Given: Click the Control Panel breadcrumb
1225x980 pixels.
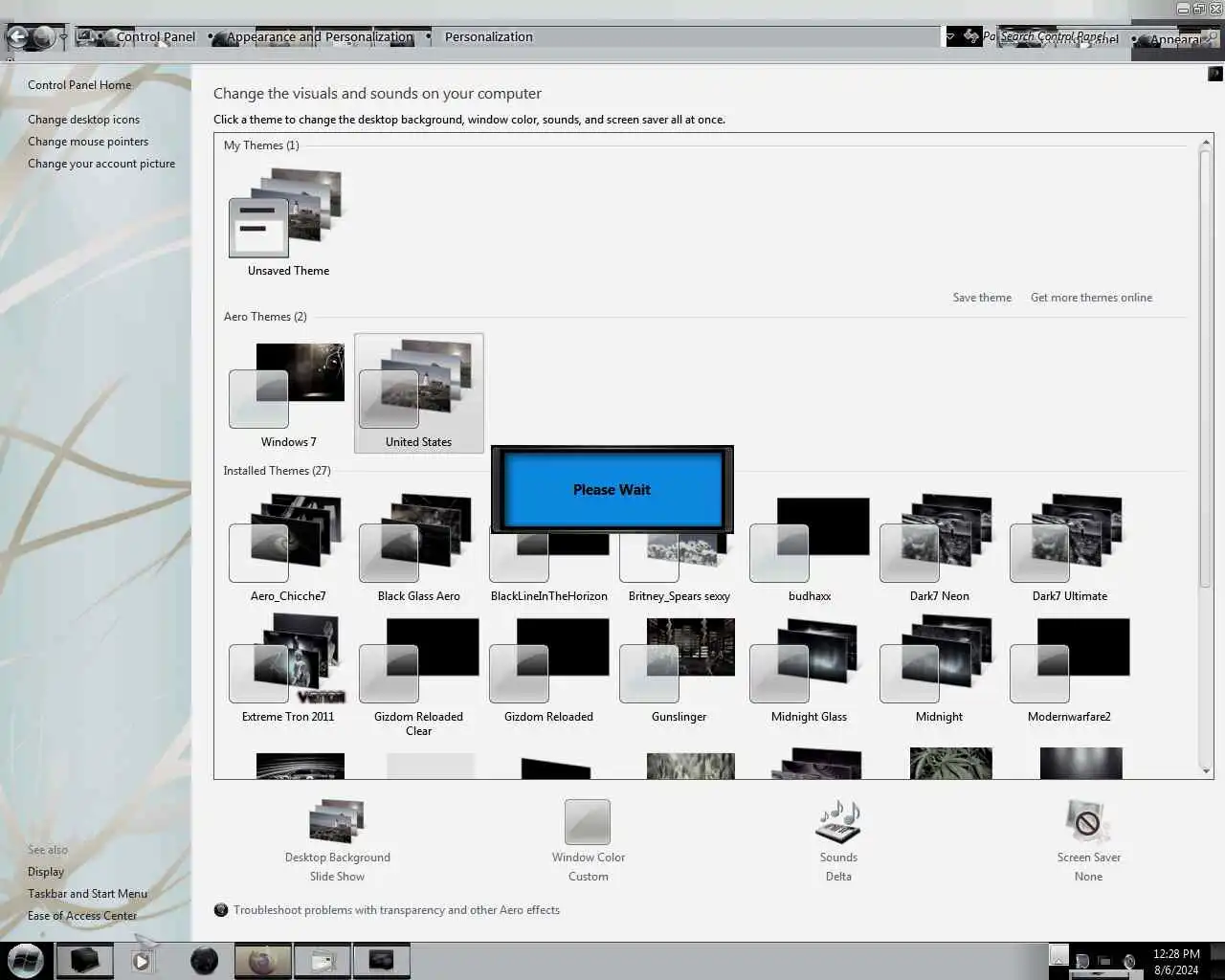Looking at the screenshot, I should click(155, 37).
